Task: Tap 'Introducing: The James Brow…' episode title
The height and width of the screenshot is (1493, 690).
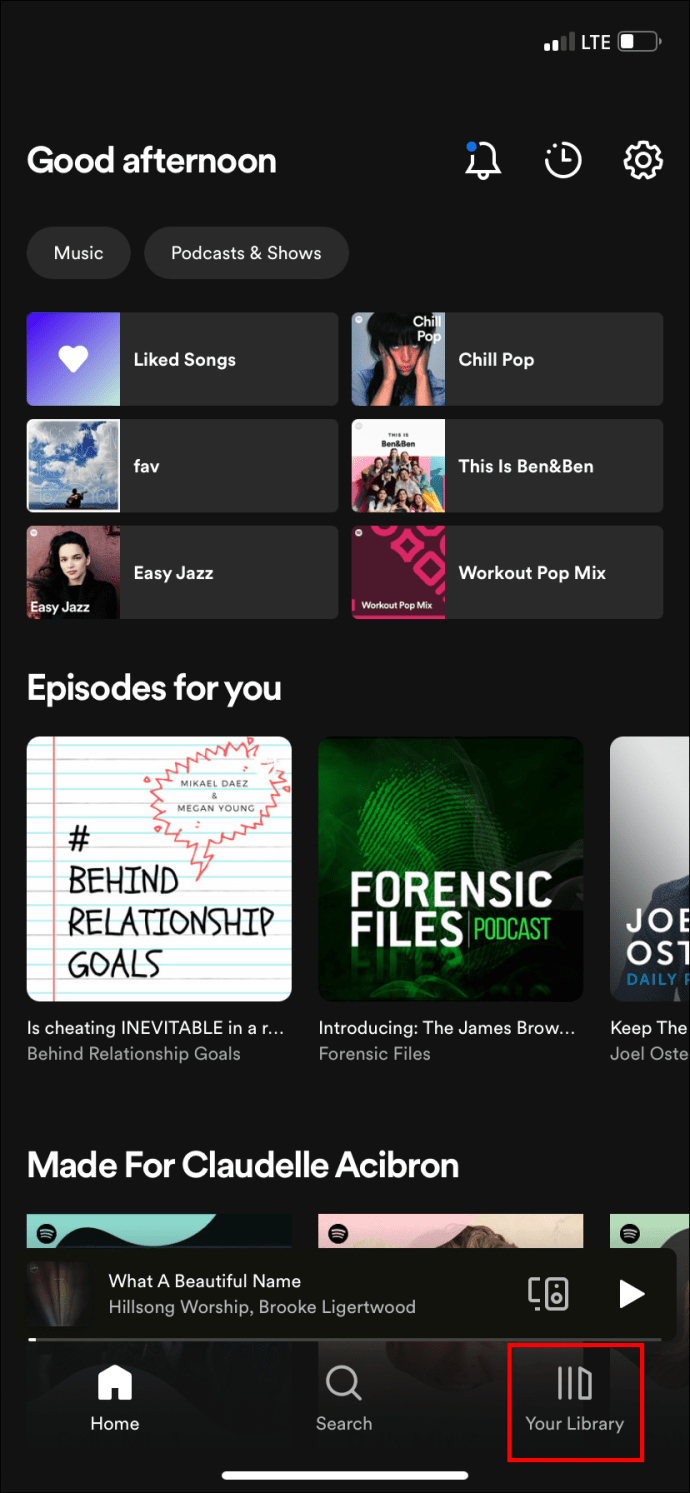Action: pos(447,1027)
